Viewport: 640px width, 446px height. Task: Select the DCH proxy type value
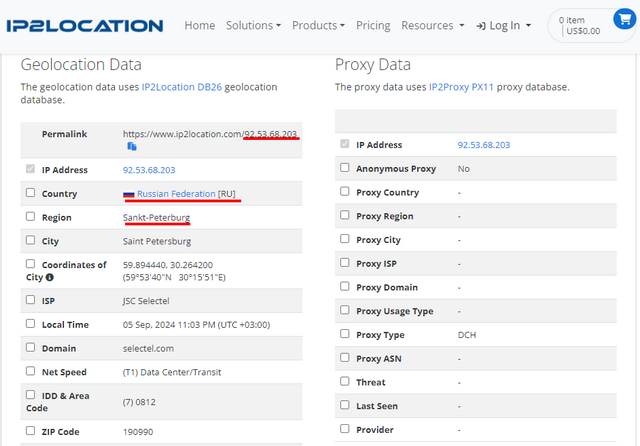pyautogui.click(x=467, y=335)
